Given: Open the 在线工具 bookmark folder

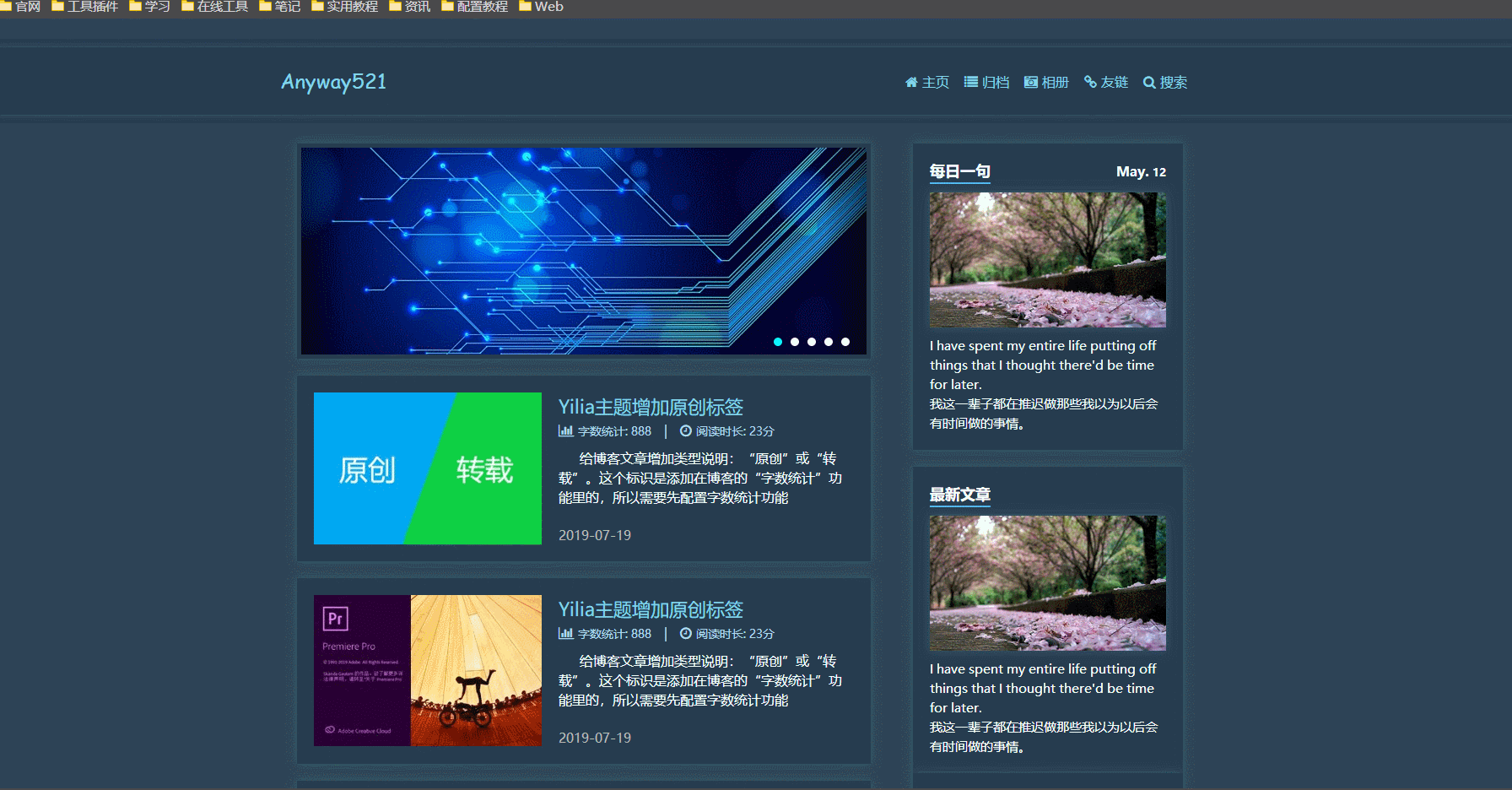Looking at the screenshot, I should coord(215,7).
